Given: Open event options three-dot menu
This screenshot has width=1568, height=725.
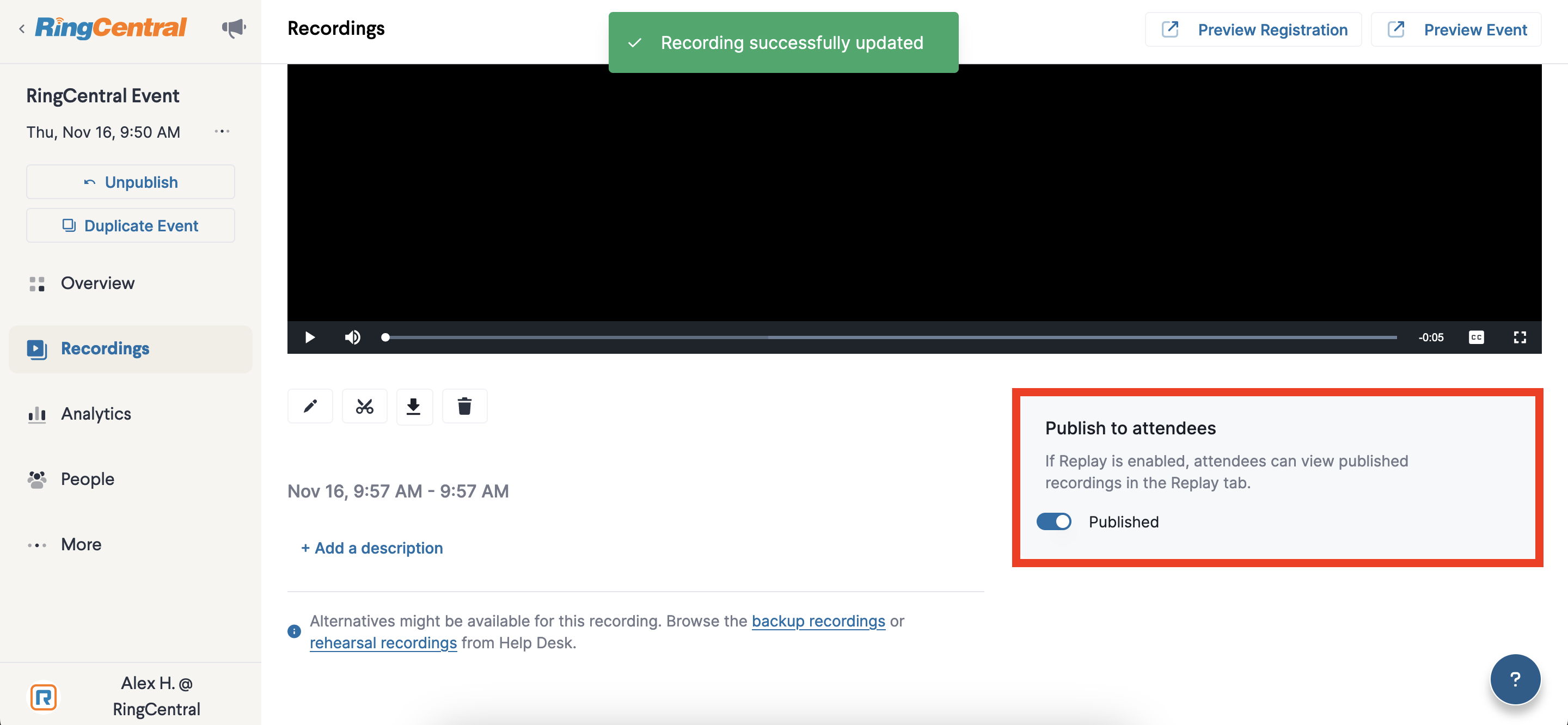Looking at the screenshot, I should click(222, 132).
